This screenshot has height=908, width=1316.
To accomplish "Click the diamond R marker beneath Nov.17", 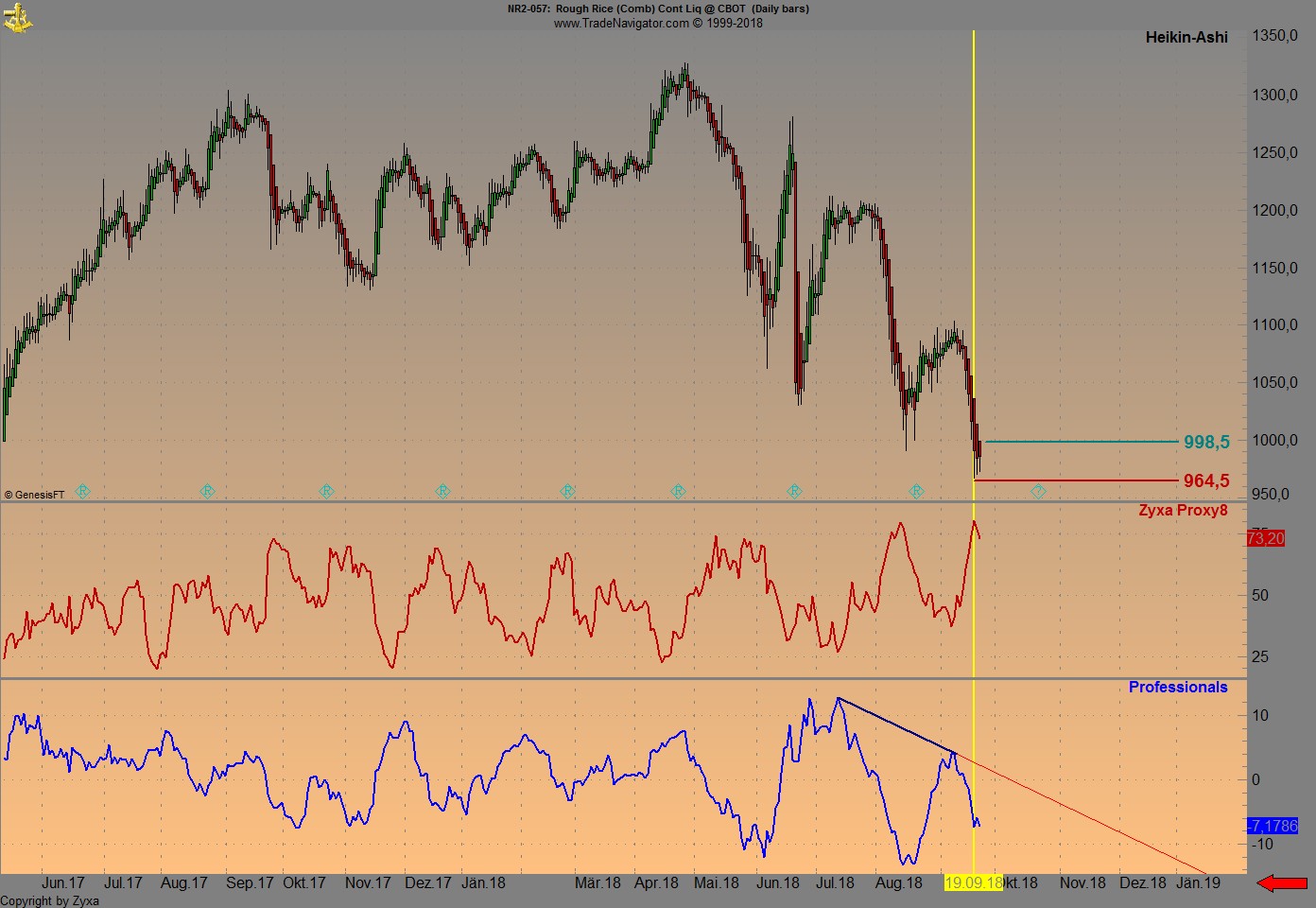I will (x=325, y=491).
